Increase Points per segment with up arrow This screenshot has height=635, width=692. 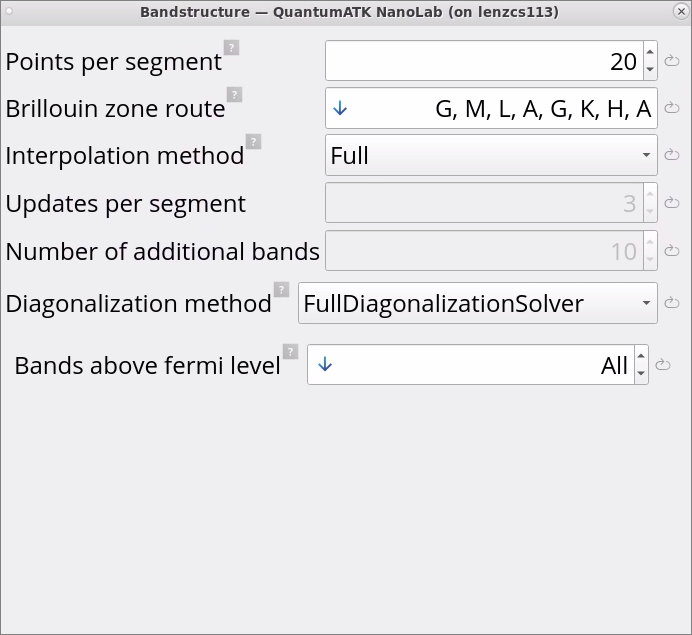650,53
